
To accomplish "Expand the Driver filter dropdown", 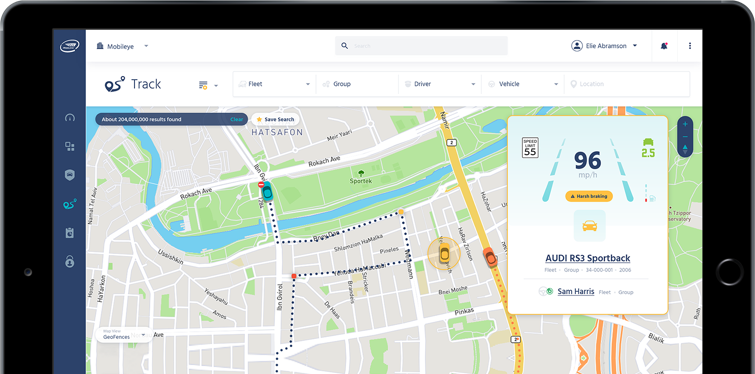I will (x=440, y=84).
